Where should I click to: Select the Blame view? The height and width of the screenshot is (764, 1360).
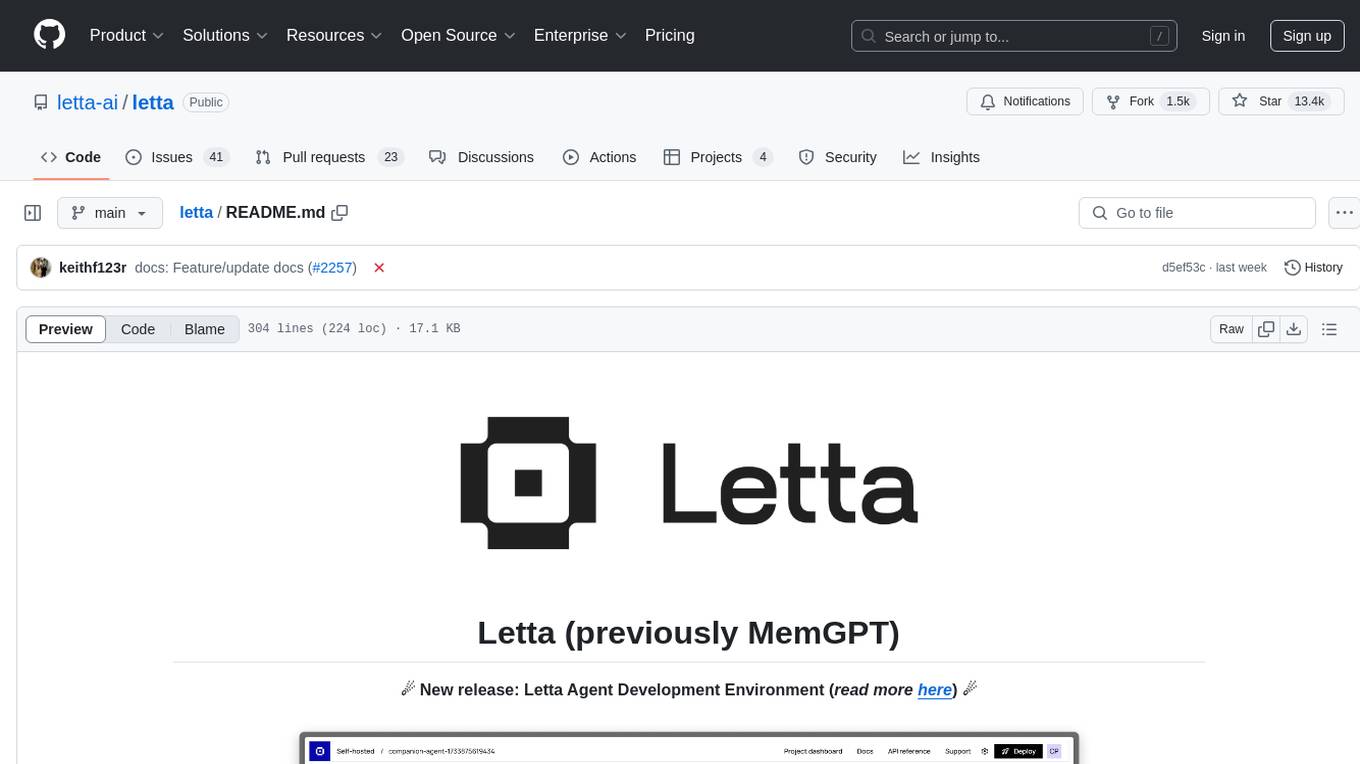click(205, 329)
